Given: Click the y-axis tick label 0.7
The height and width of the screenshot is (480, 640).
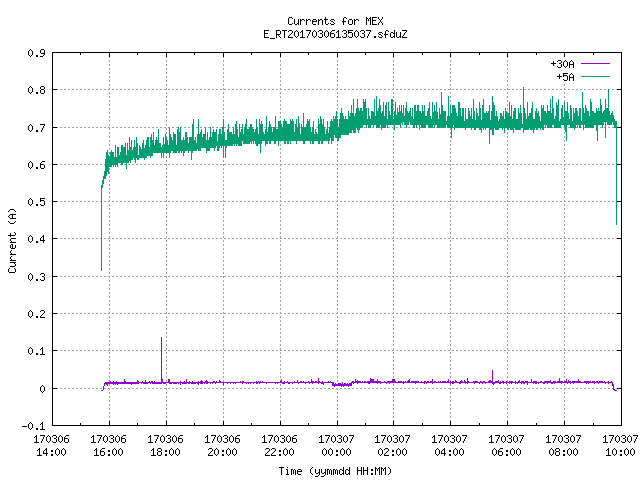Looking at the screenshot, I should point(36,128).
